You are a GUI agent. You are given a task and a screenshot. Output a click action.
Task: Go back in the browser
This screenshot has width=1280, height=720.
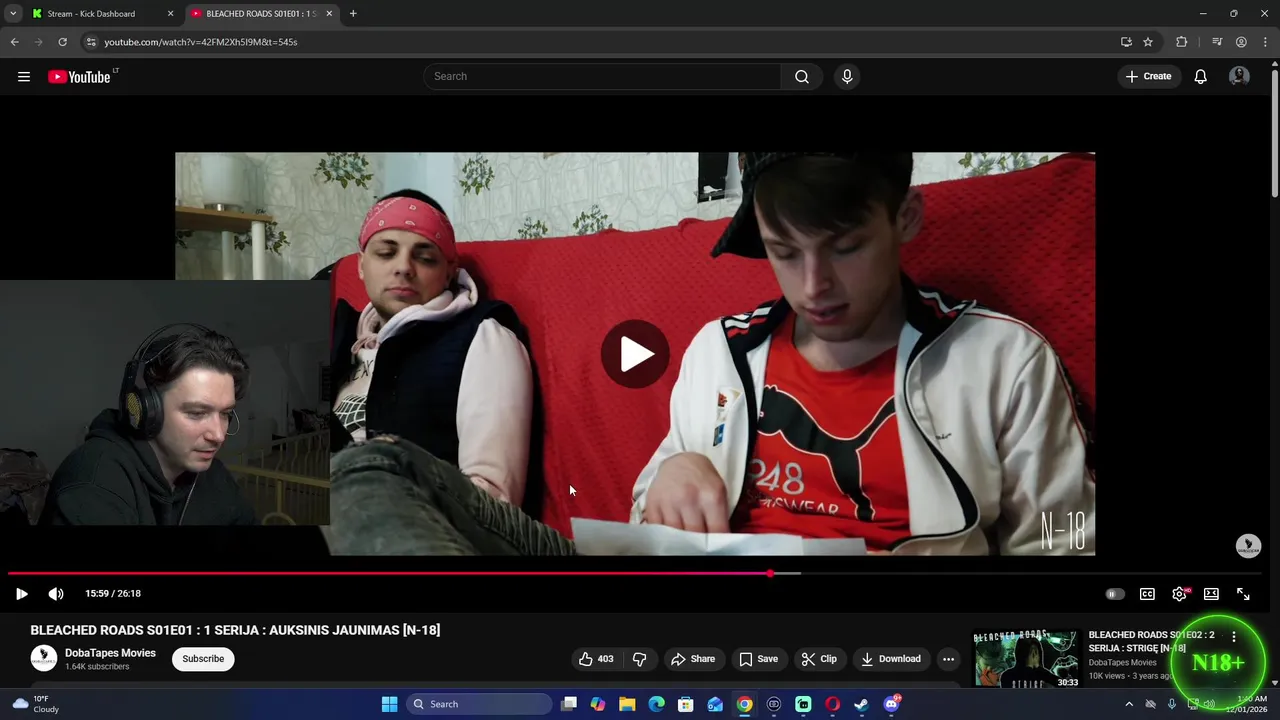(14, 42)
